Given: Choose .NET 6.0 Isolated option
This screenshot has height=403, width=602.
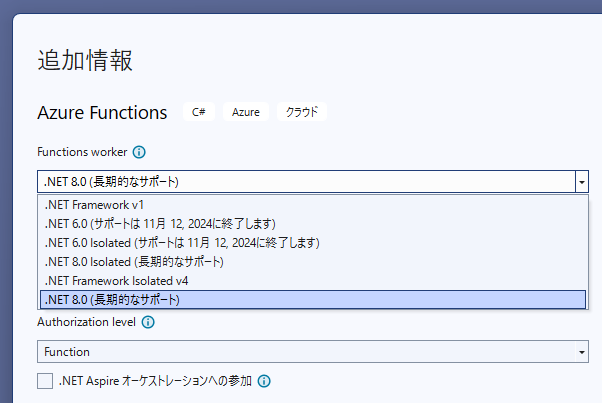Looking at the screenshot, I should click(x=313, y=243).
